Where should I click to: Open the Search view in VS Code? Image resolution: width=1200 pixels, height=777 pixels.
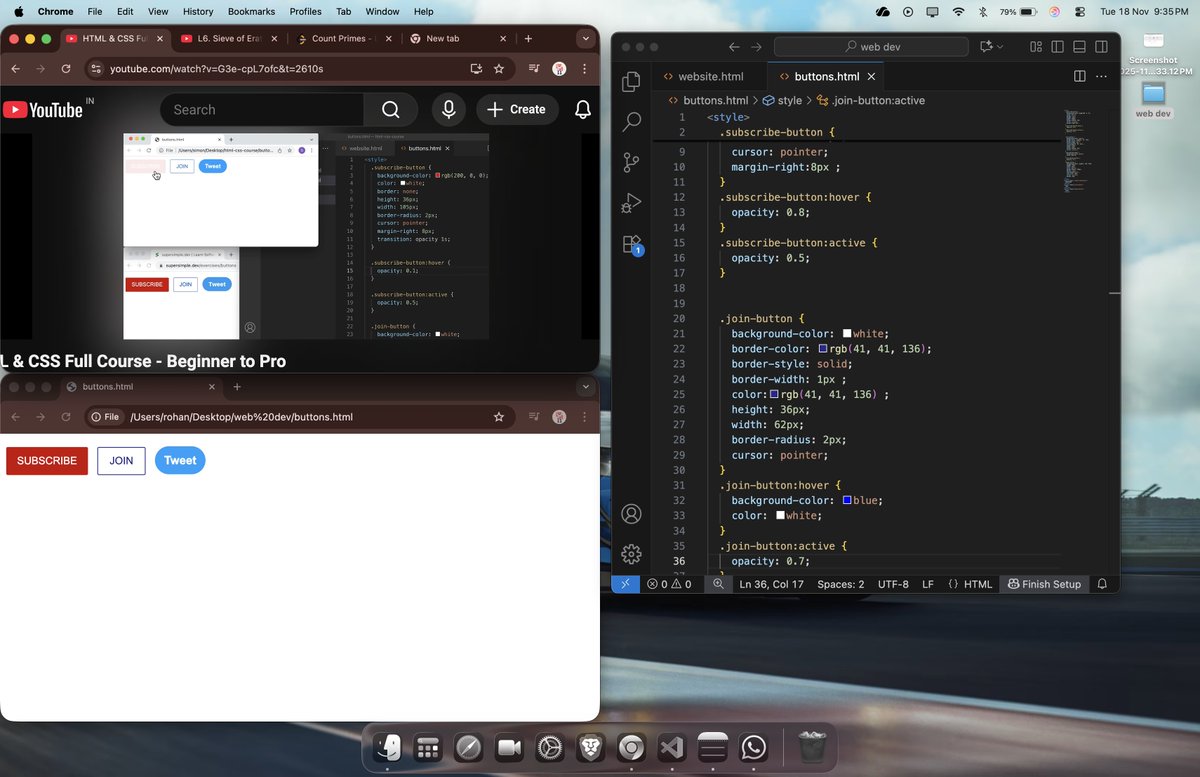pyautogui.click(x=631, y=121)
